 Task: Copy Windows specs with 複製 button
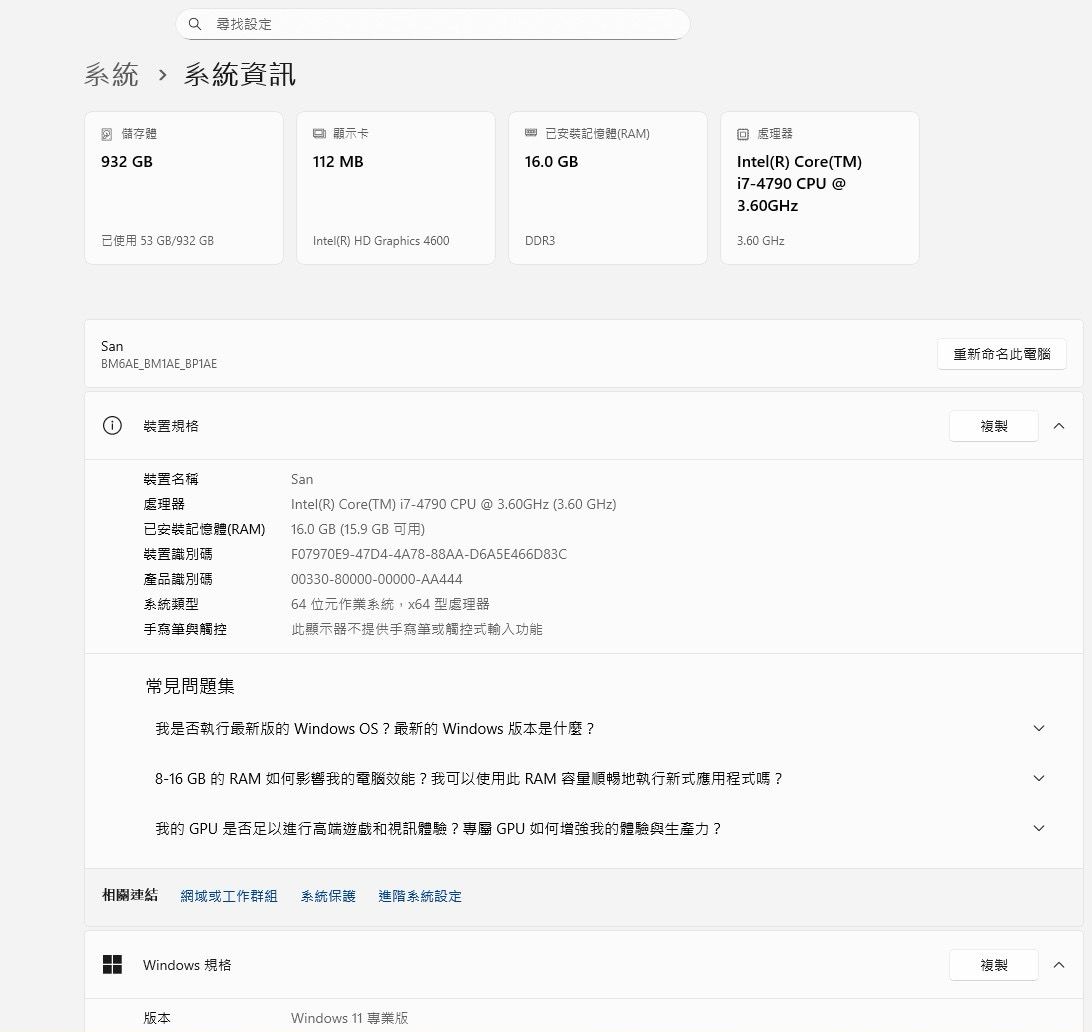coord(993,965)
